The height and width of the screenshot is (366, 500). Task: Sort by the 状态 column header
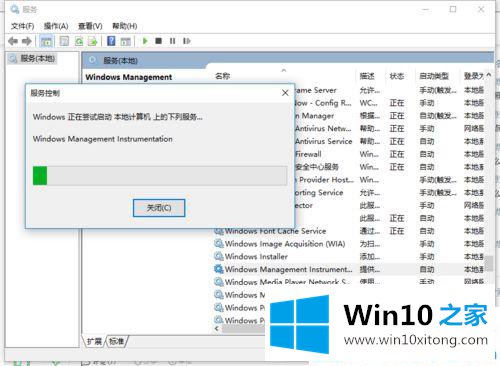(397, 76)
